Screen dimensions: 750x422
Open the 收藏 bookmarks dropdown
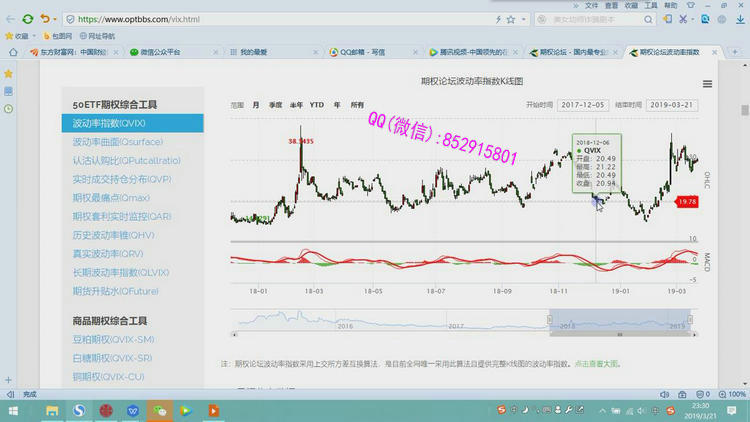(x=23, y=36)
